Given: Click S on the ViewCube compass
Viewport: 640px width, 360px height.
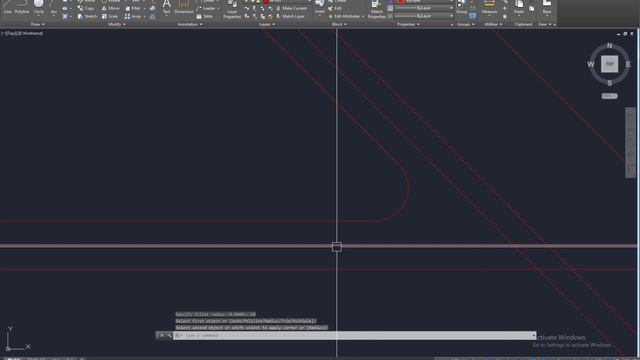Looking at the screenshot, I should coord(609,83).
